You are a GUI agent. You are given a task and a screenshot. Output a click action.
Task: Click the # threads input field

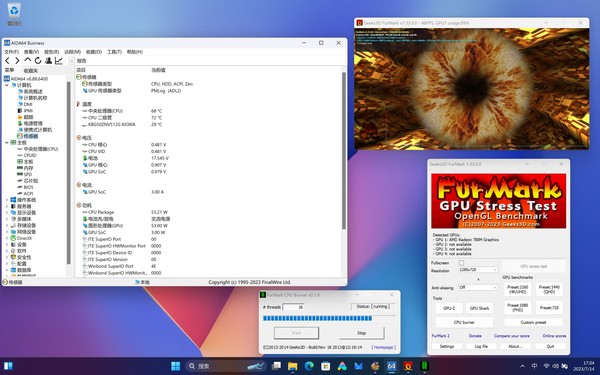(x=293, y=307)
